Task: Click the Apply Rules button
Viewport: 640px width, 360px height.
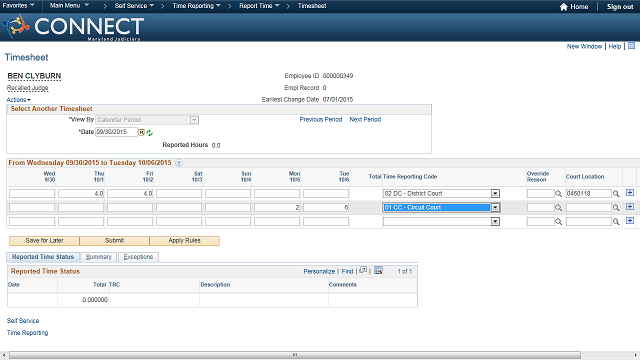Action: [x=184, y=241]
